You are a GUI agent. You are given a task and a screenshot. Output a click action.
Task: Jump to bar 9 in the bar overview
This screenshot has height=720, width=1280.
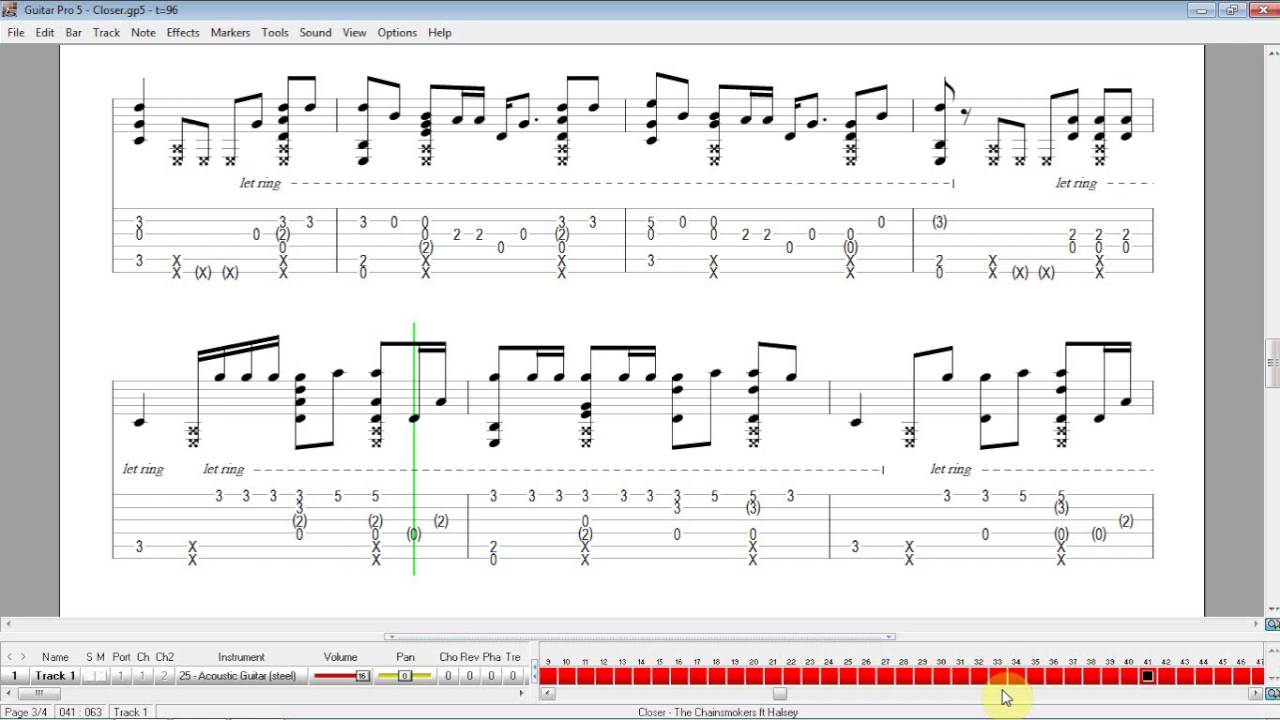click(548, 676)
